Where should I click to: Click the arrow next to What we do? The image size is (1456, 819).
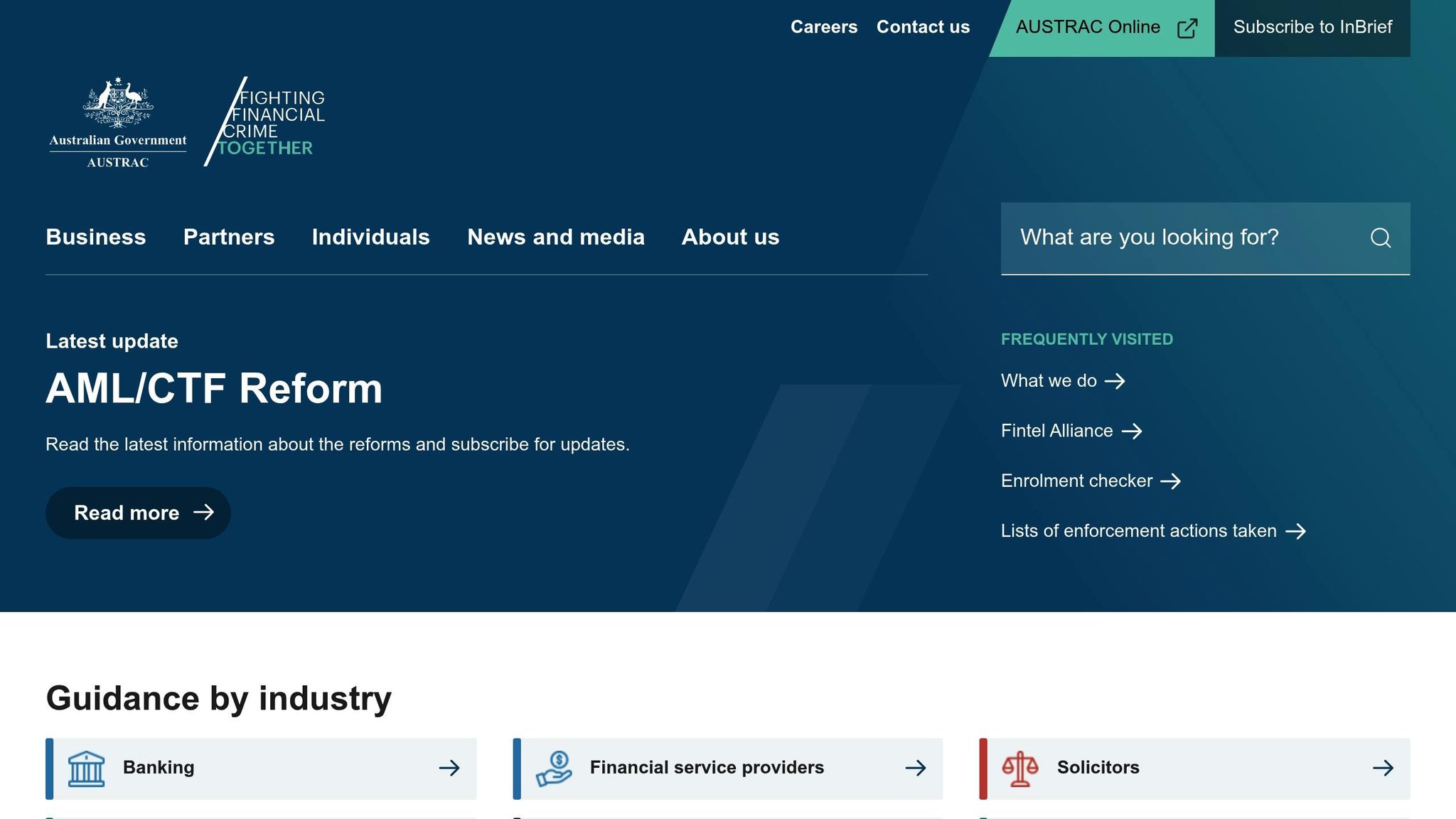point(1115,381)
